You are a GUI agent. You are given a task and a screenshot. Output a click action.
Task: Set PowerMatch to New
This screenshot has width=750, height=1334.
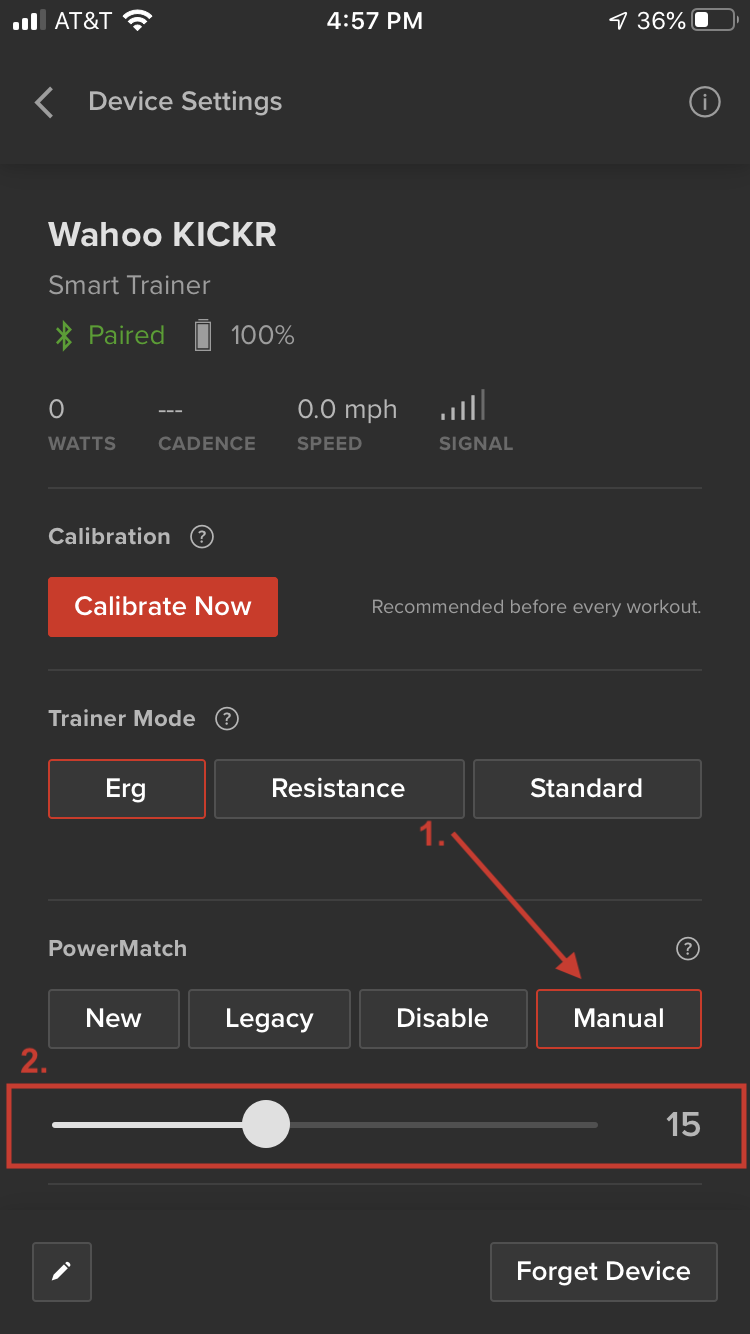[x=114, y=1019]
